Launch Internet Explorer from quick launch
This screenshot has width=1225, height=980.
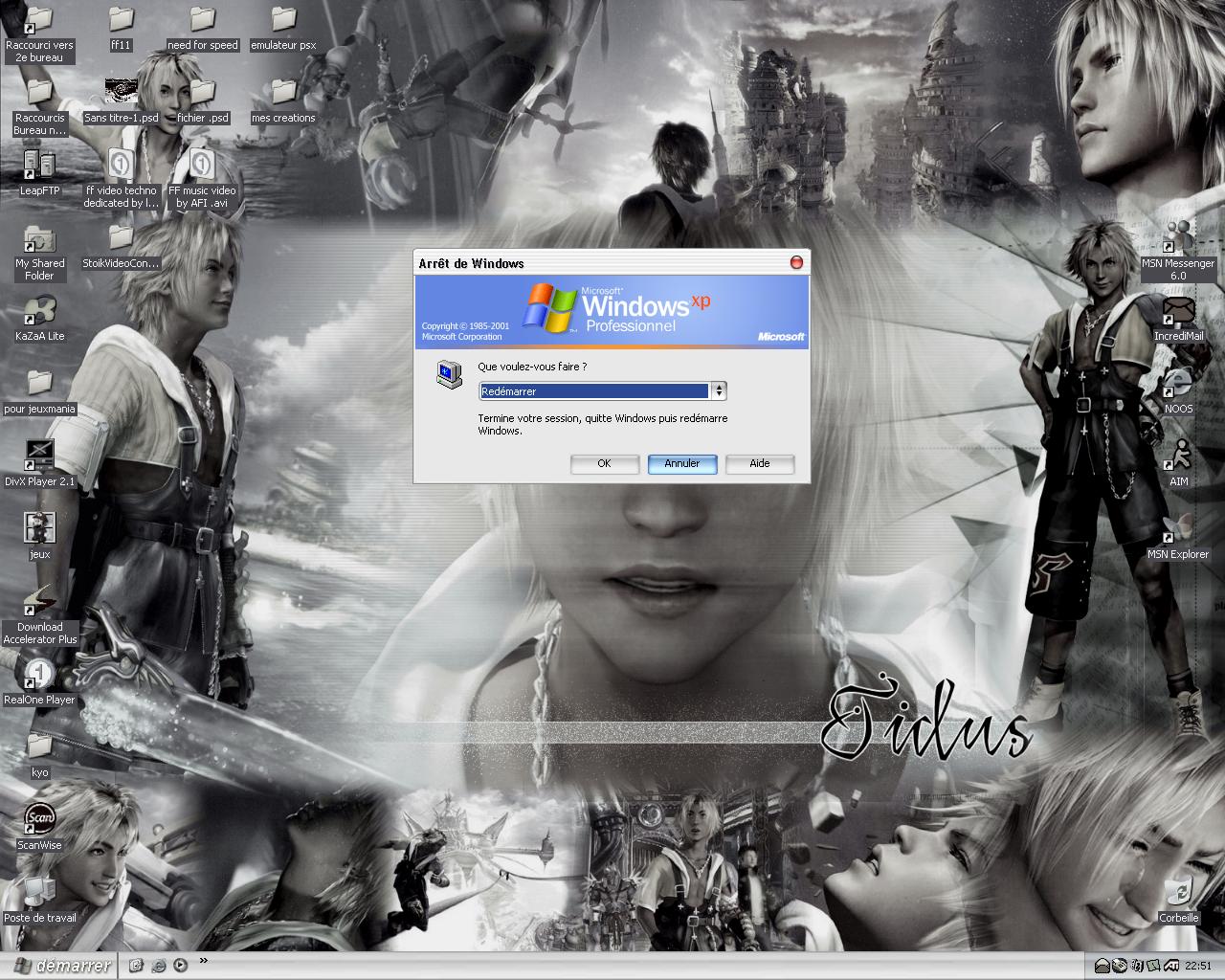tap(158, 966)
